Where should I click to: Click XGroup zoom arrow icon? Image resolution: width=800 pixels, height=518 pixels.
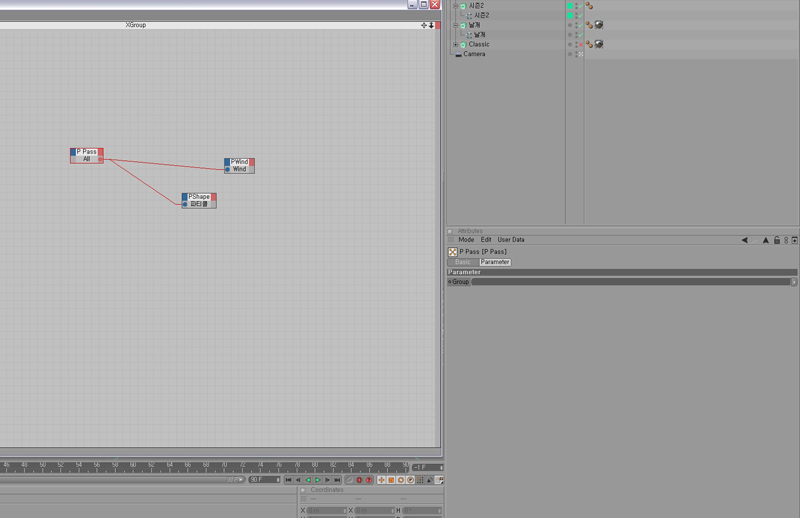(x=431, y=25)
